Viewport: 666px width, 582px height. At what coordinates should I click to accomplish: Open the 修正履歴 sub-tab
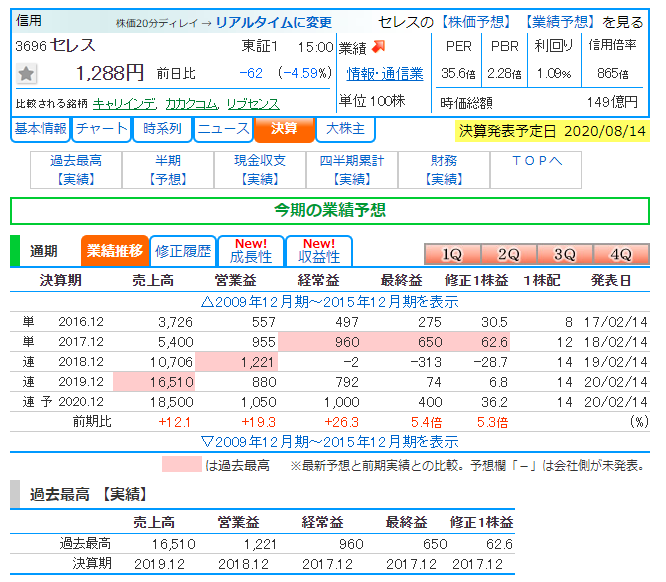point(183,251)
